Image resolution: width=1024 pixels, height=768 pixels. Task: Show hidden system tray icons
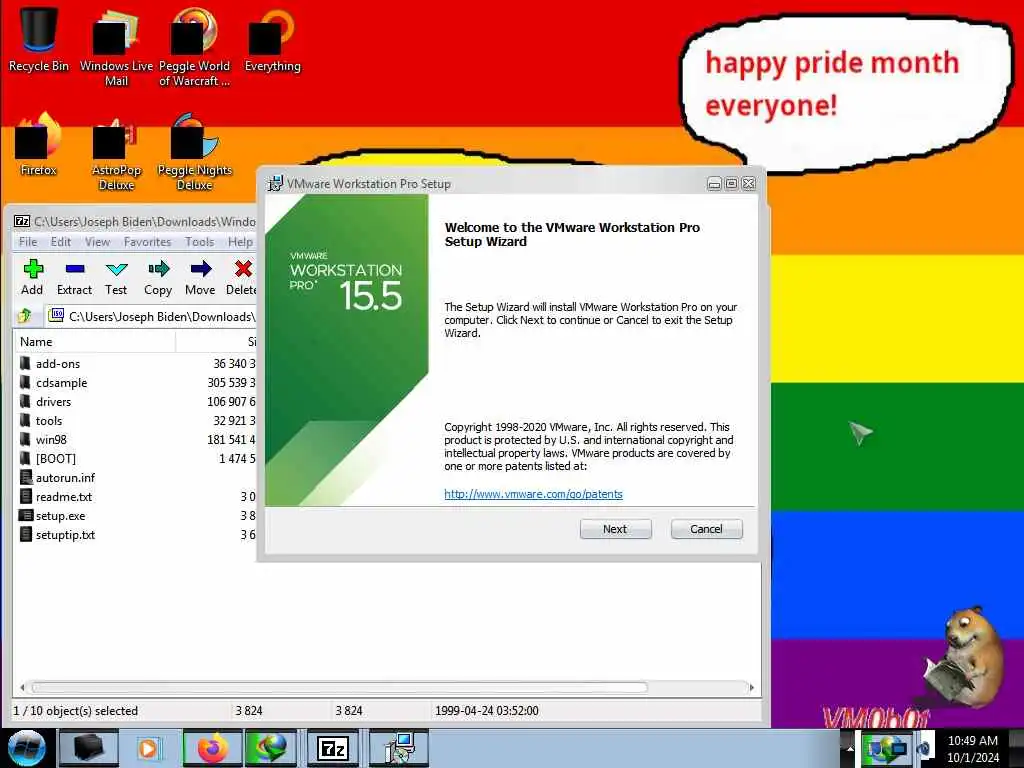pos(850,748)
